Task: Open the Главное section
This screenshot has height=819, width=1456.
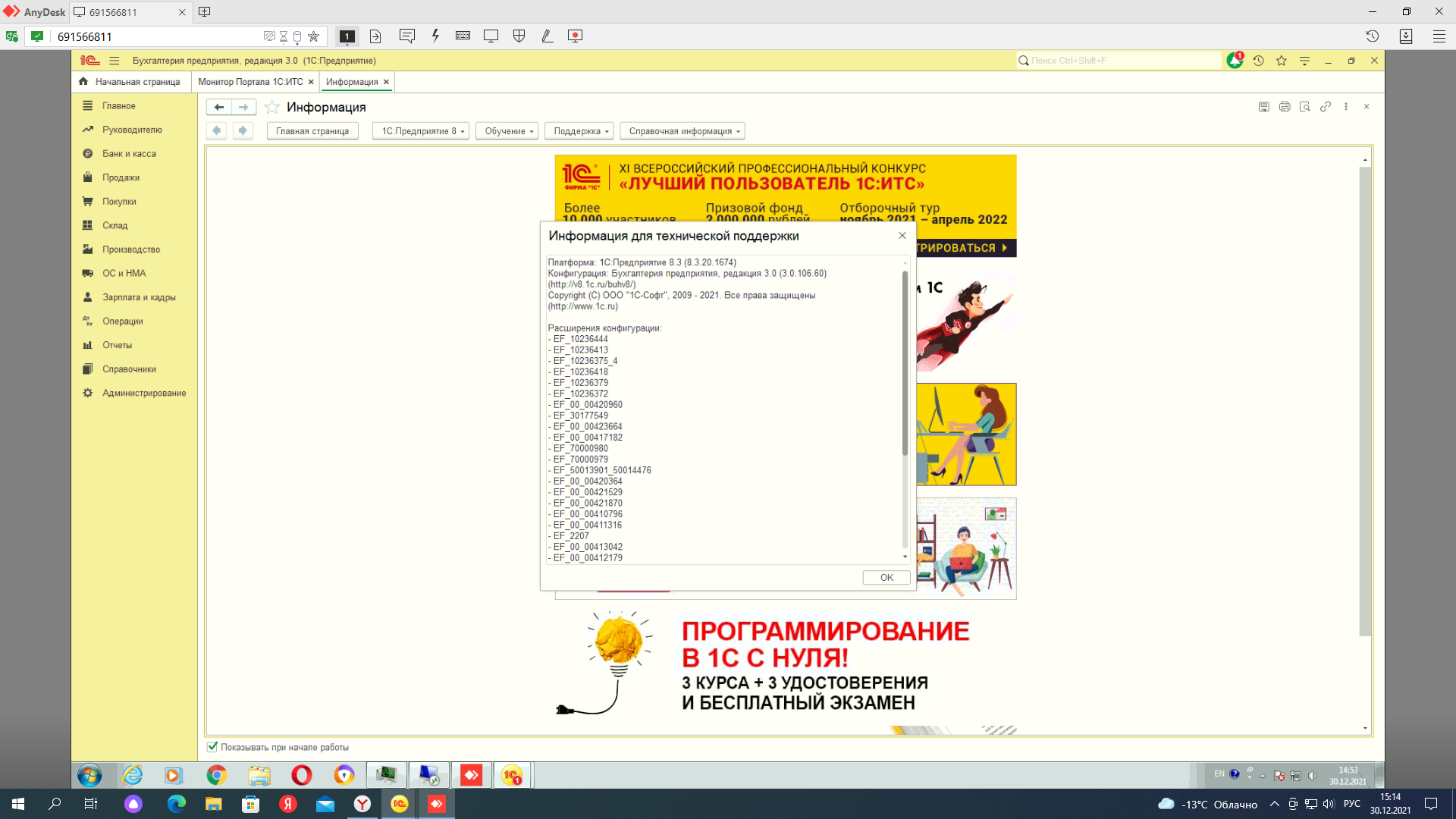Action: 119,106
